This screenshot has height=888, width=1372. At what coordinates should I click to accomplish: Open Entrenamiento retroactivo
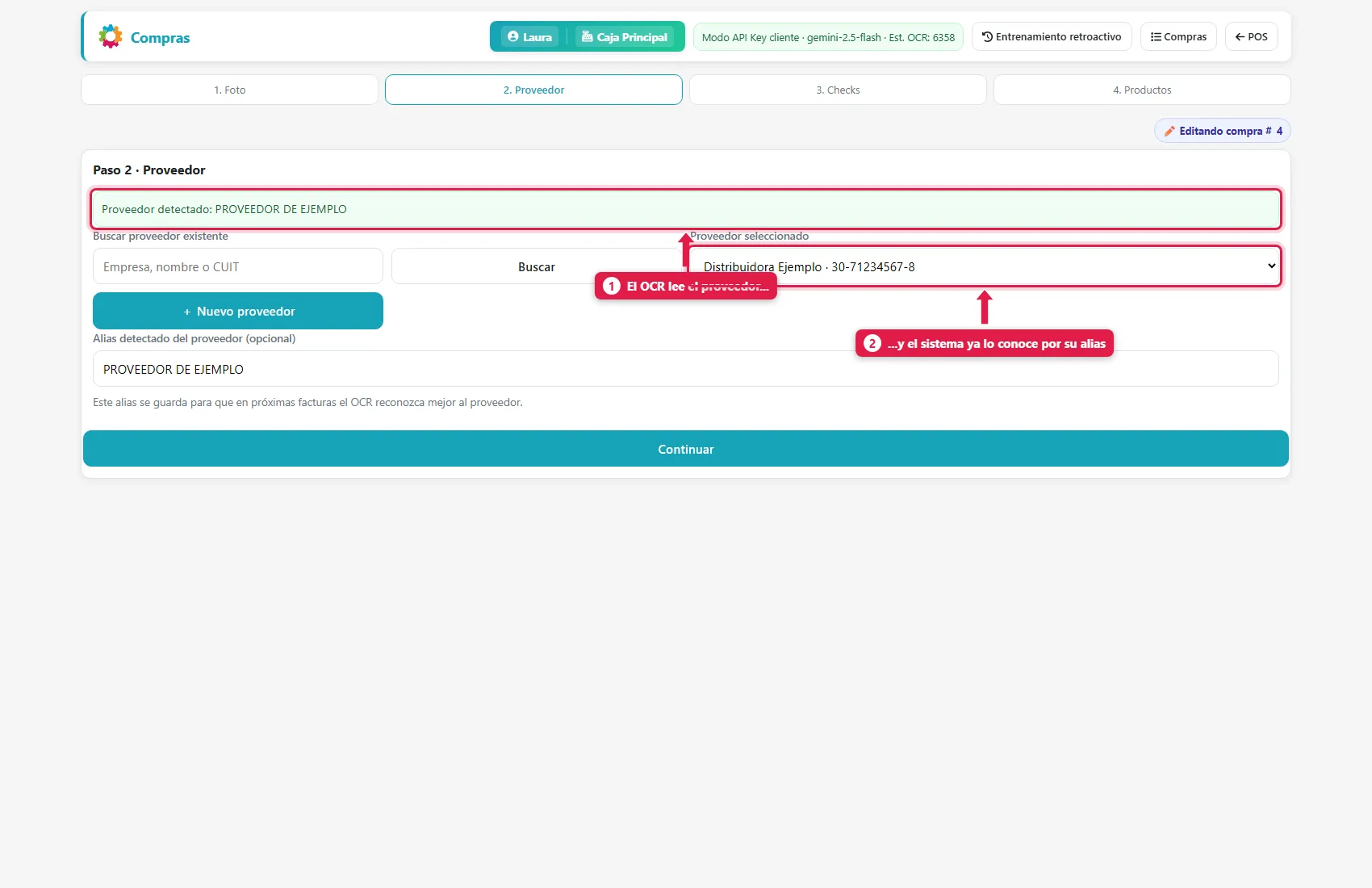pyautogui.click(x=1052, y=36)
